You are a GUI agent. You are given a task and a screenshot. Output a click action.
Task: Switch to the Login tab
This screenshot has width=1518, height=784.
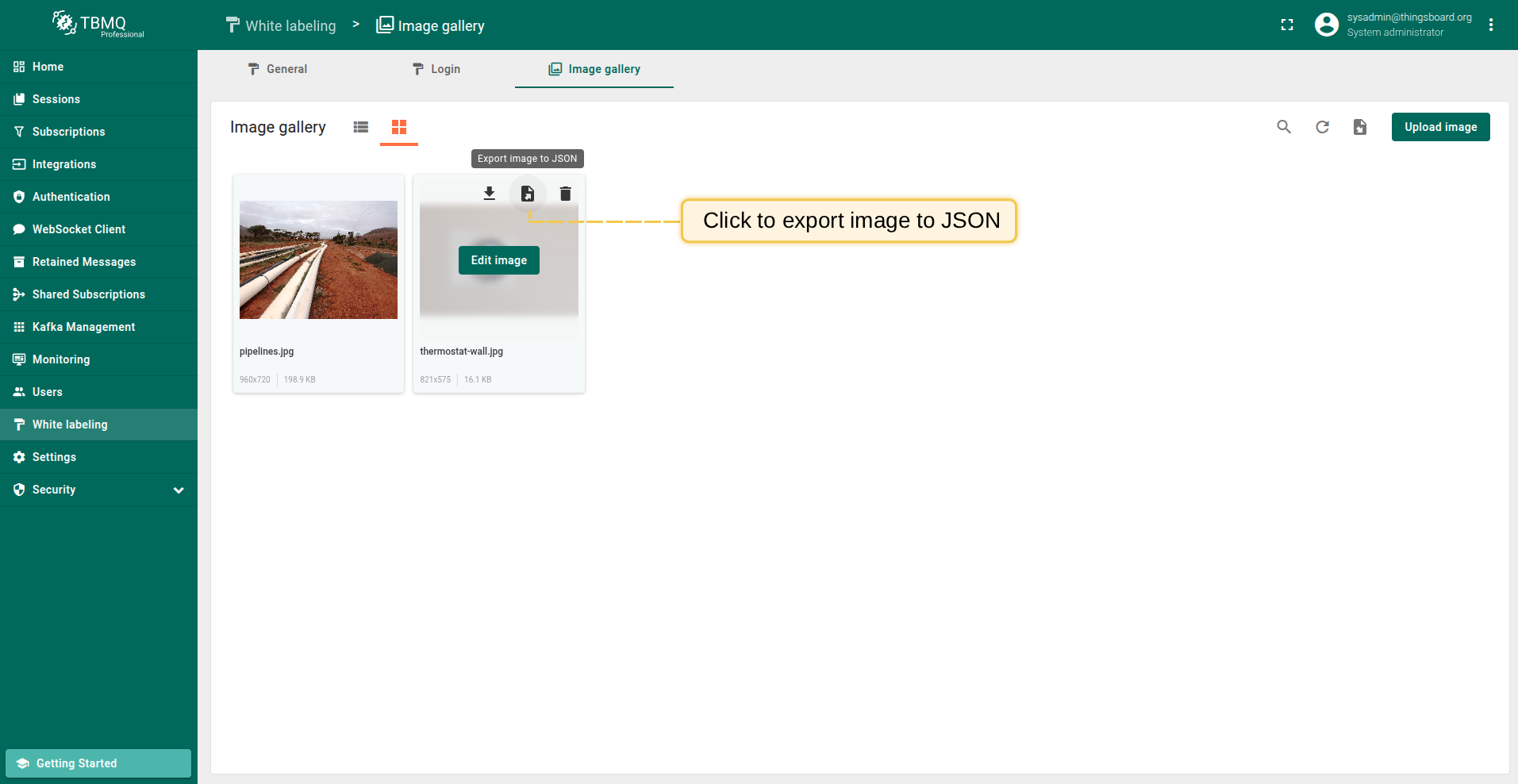436,69
